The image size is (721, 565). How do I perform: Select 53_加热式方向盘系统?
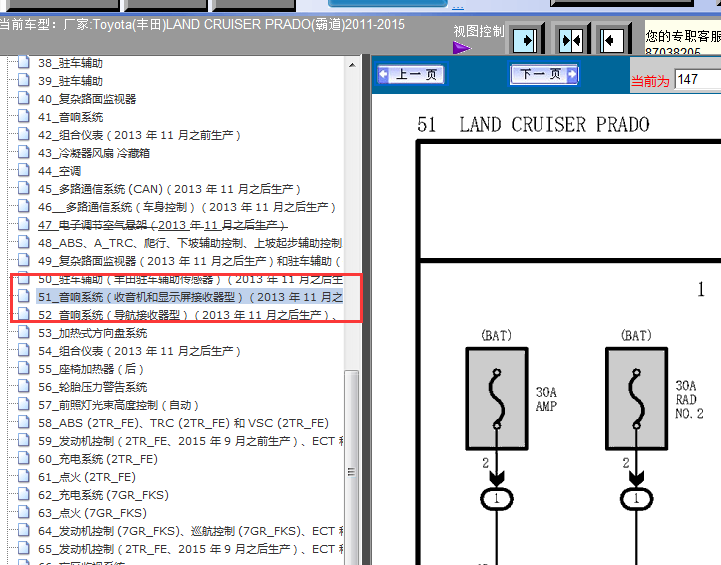coord(92,333)
